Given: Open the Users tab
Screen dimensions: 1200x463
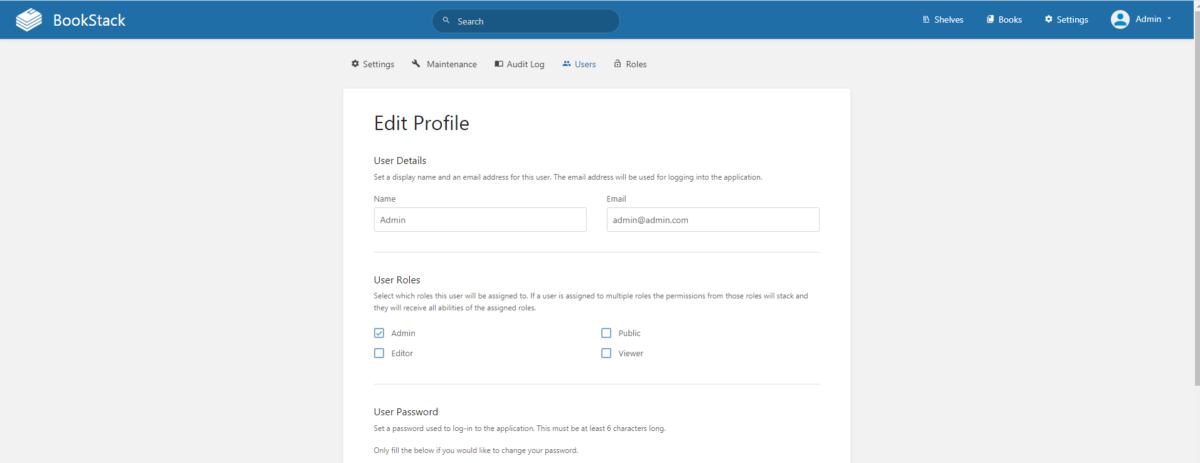Looking at the screenshot, I should (x=579, y=64).
